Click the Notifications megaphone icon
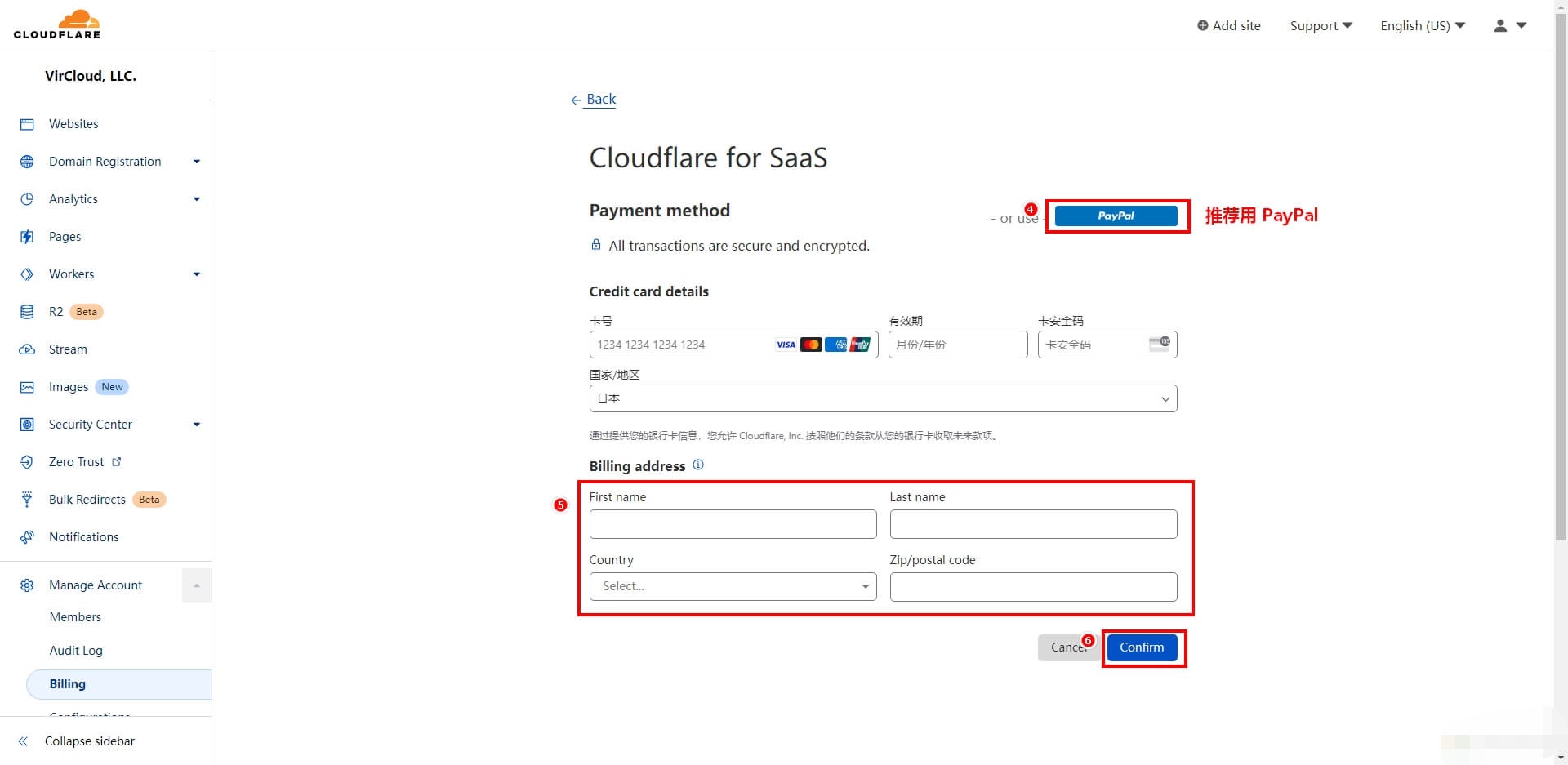 tap(27, 537)
